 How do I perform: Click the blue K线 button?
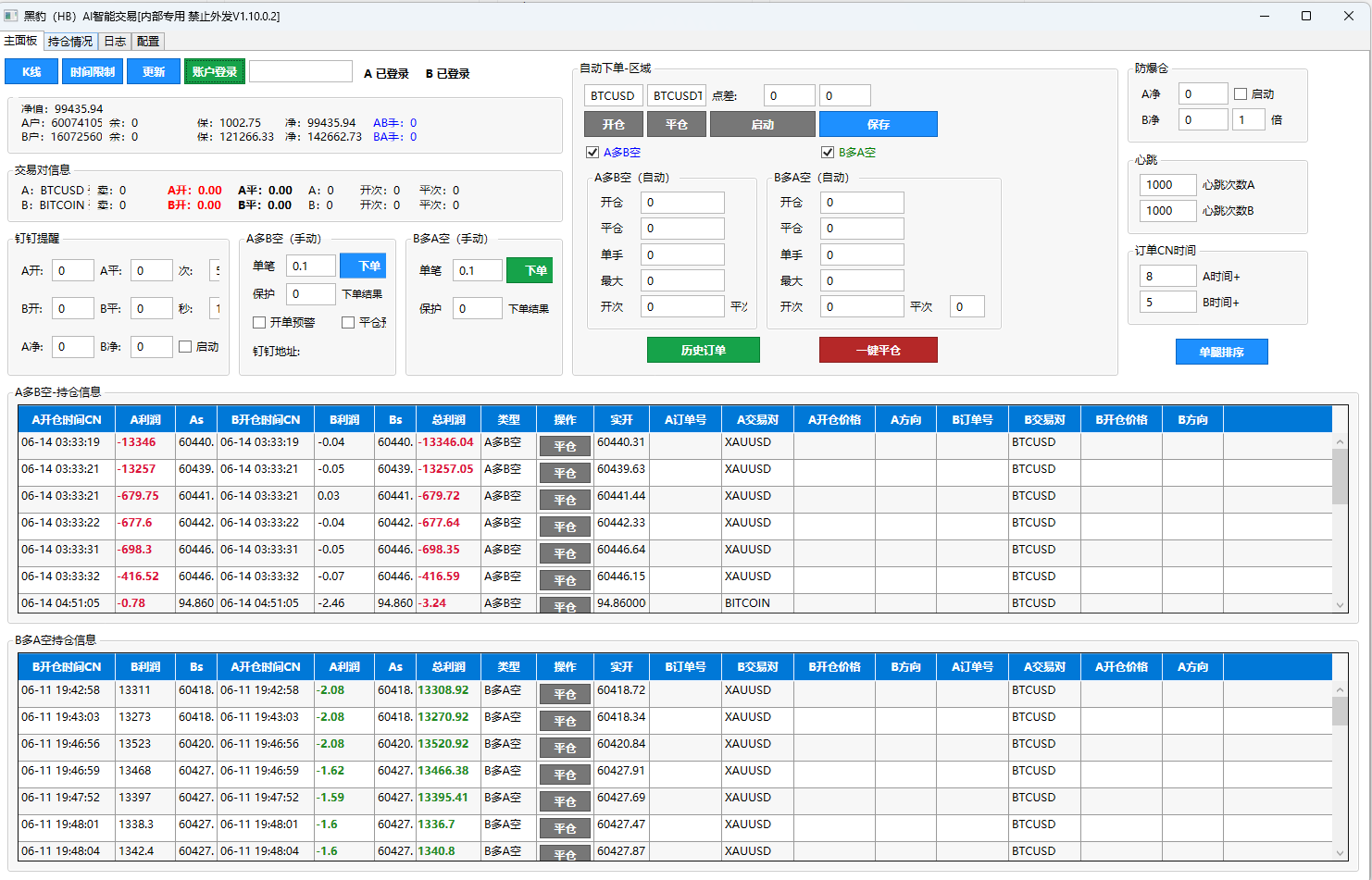click(31, 71)
